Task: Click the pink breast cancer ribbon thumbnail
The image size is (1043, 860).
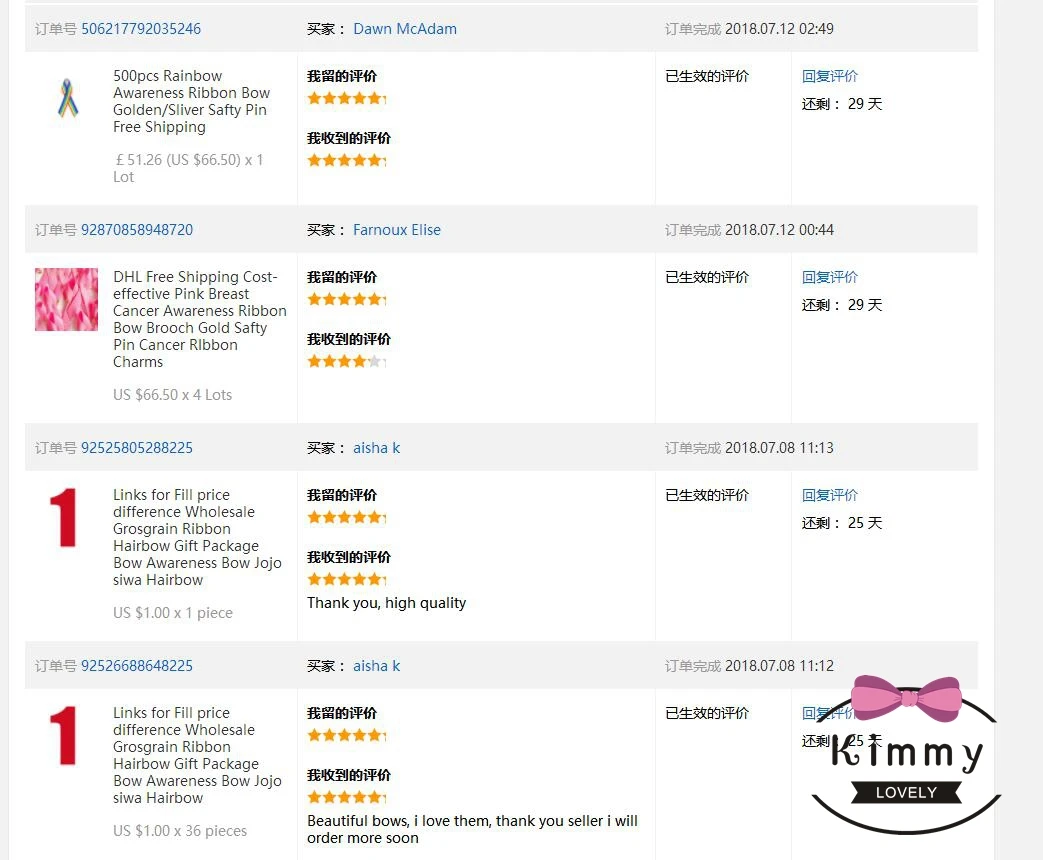Action: (x=67, y=299)
